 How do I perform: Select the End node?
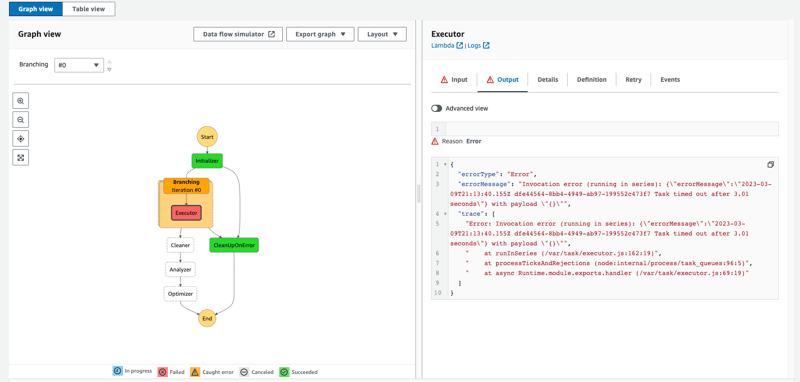[x=207, y=318]
